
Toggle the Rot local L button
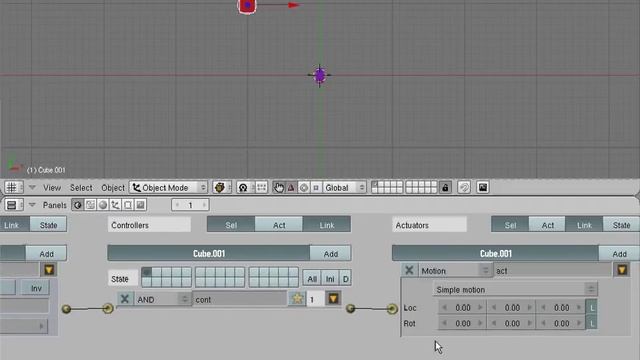tap(591, 323)
